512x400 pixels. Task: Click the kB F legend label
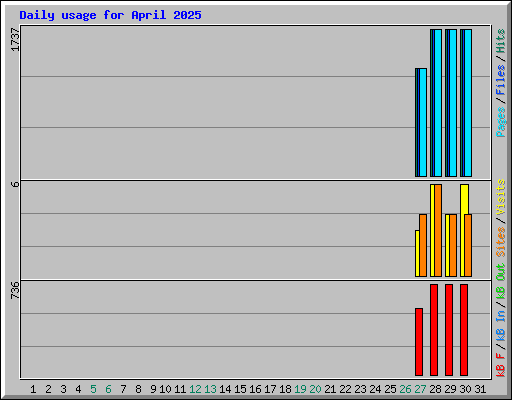[501, 365]
